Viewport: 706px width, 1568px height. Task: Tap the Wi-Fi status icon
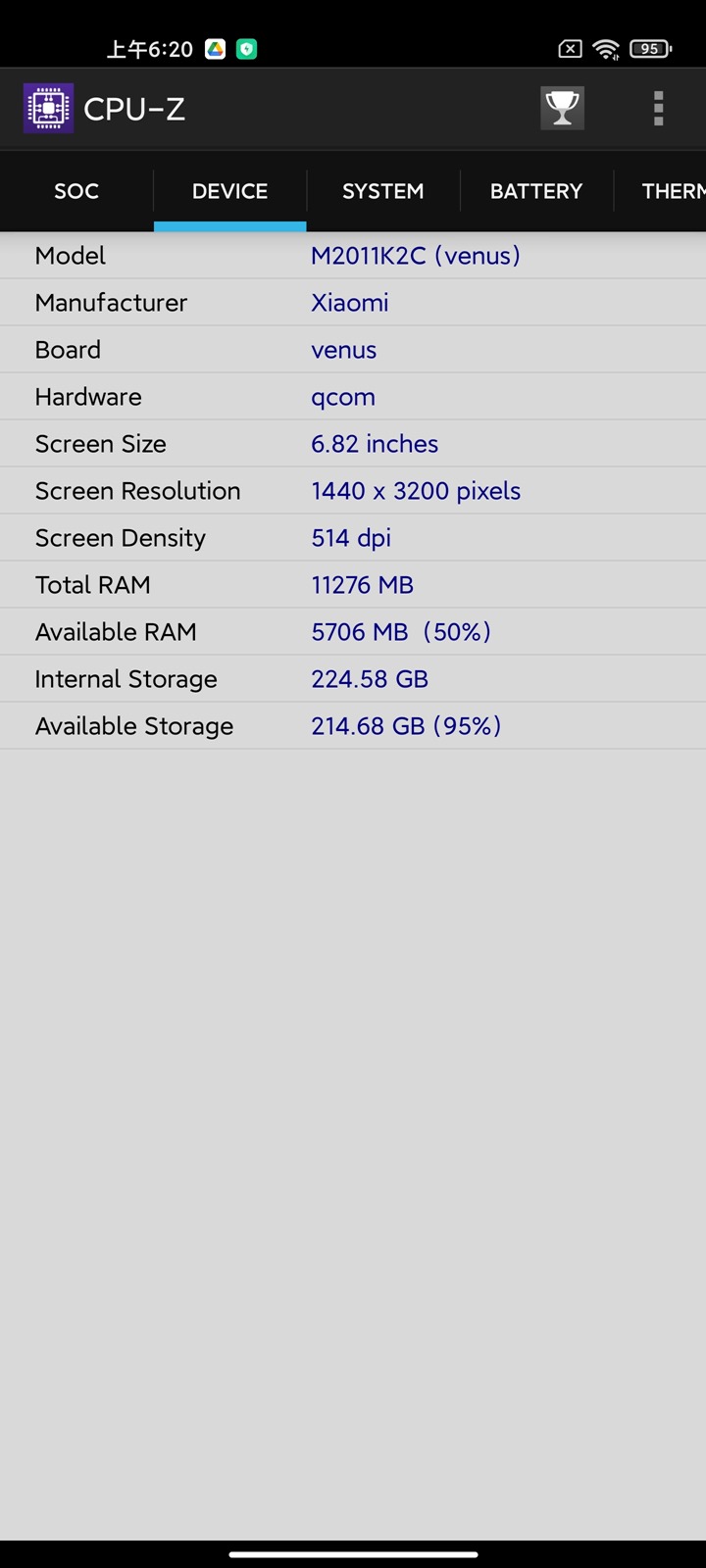click(x=607, y=49)
